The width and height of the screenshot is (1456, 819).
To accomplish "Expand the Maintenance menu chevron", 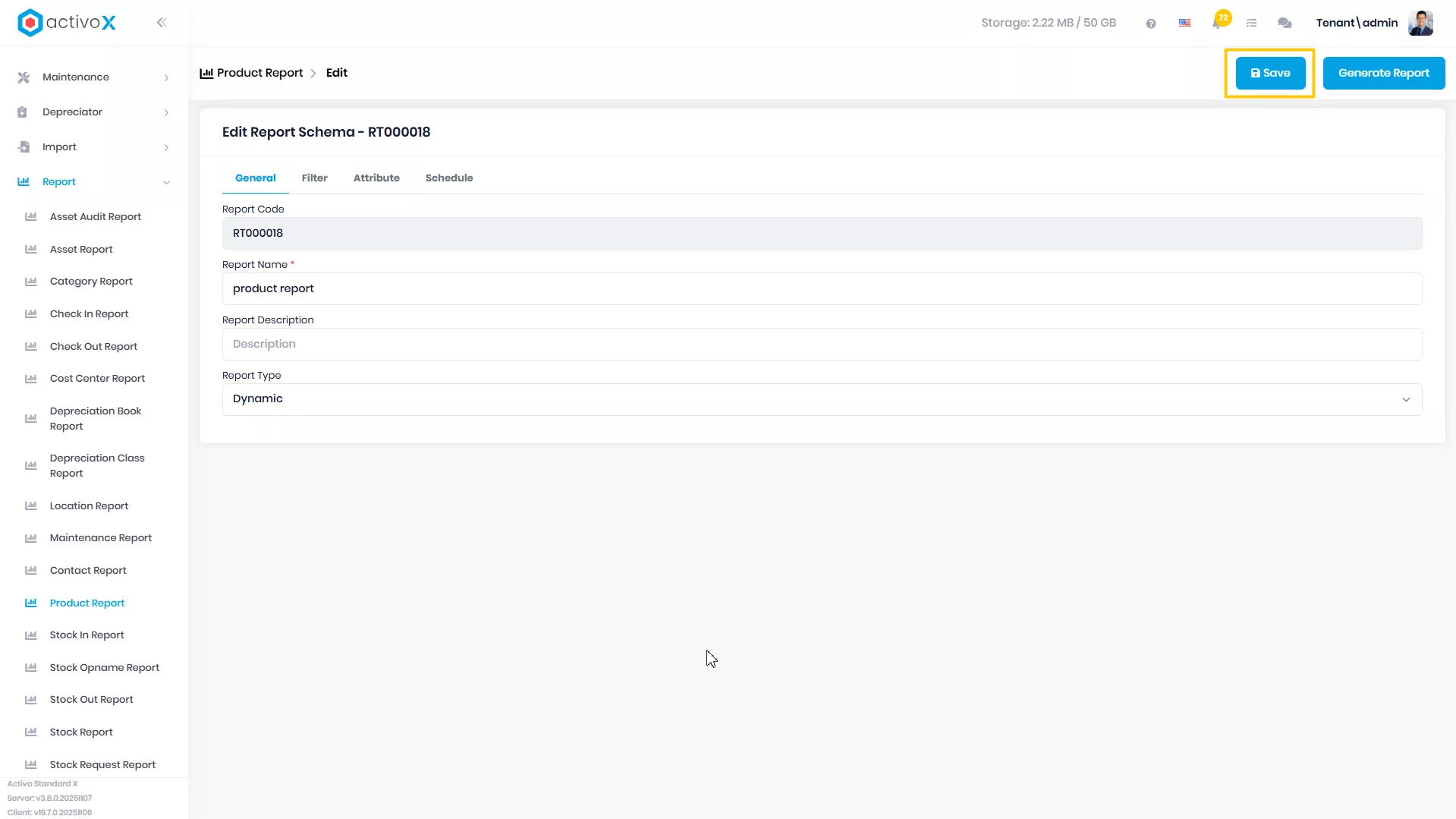I will click(166, 77).
